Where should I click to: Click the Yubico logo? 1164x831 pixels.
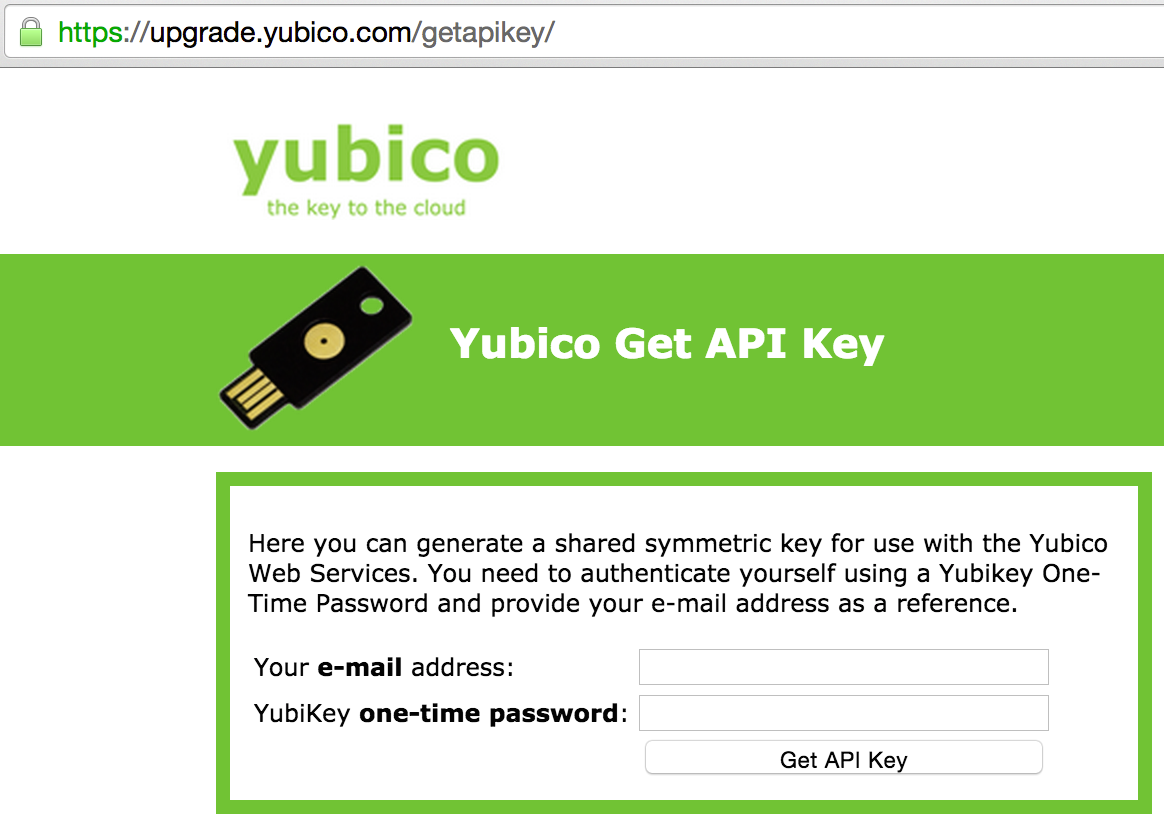point(367,160)
